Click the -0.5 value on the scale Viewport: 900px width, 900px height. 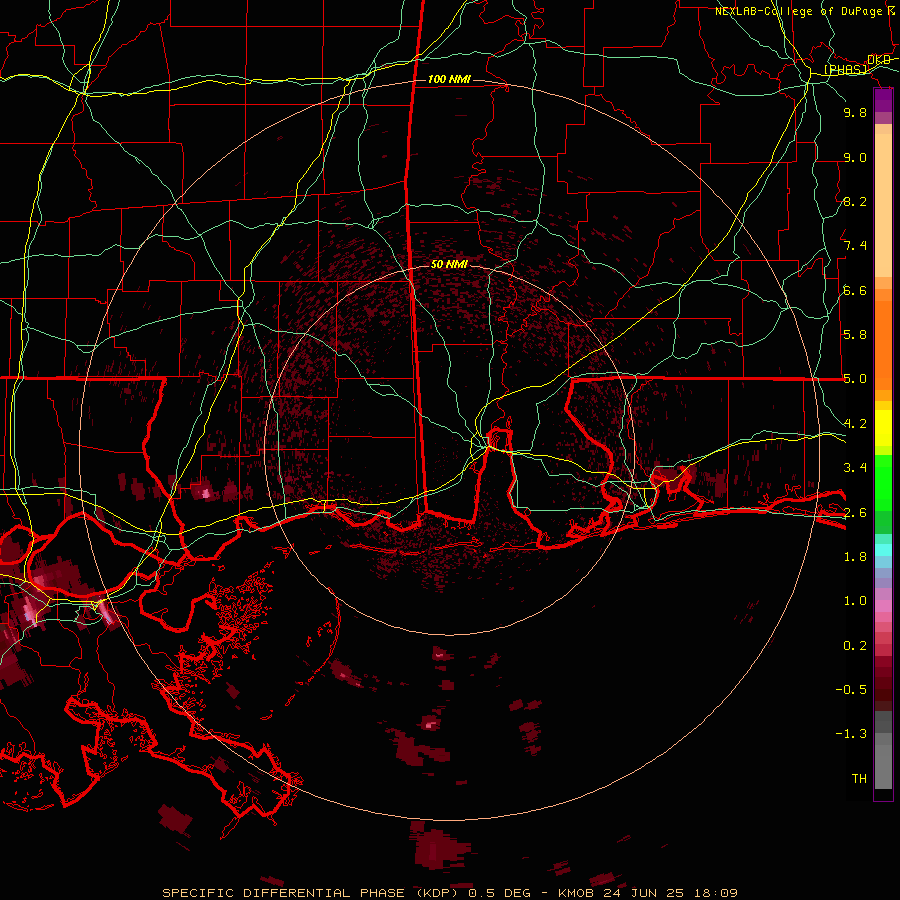pyautogui.click(x=851, y=690)
